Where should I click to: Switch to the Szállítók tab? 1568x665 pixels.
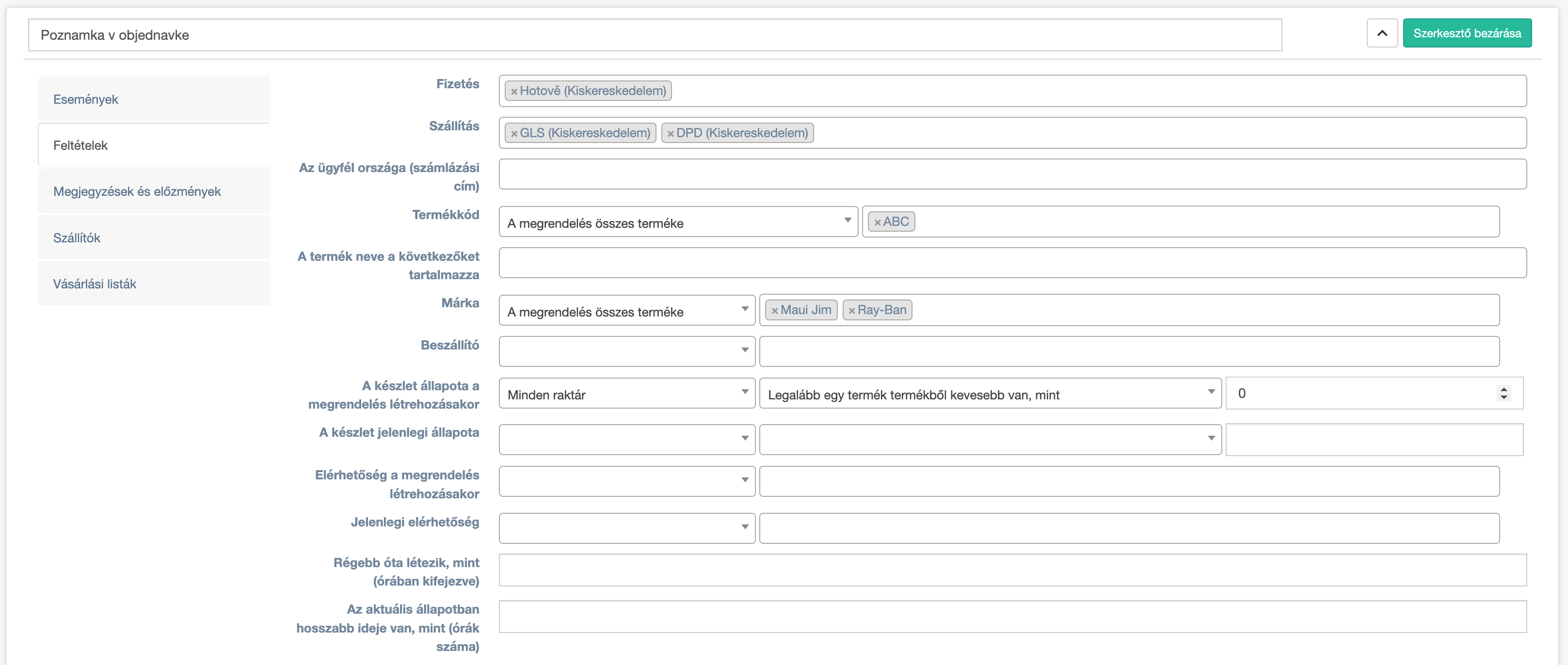click(153, 237)
